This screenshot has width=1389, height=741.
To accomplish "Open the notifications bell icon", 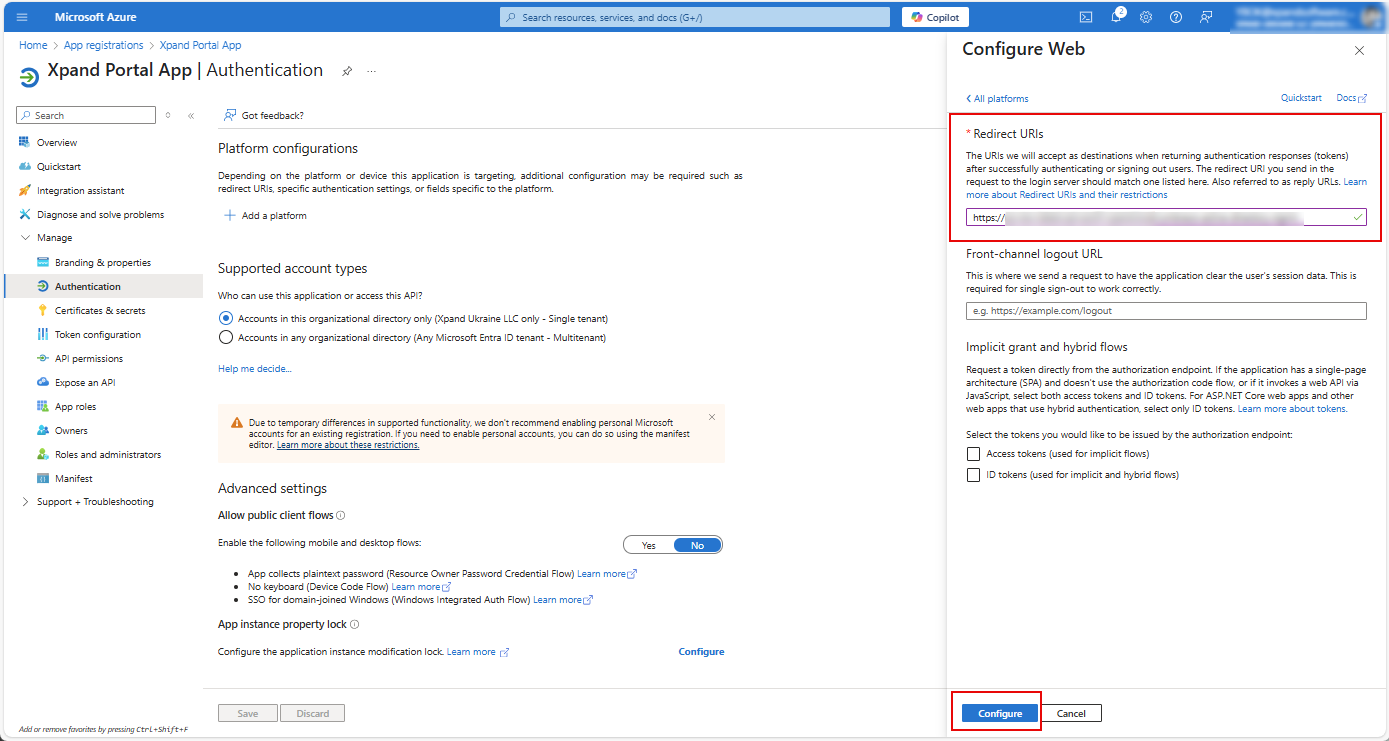I will coord(1116,17).
